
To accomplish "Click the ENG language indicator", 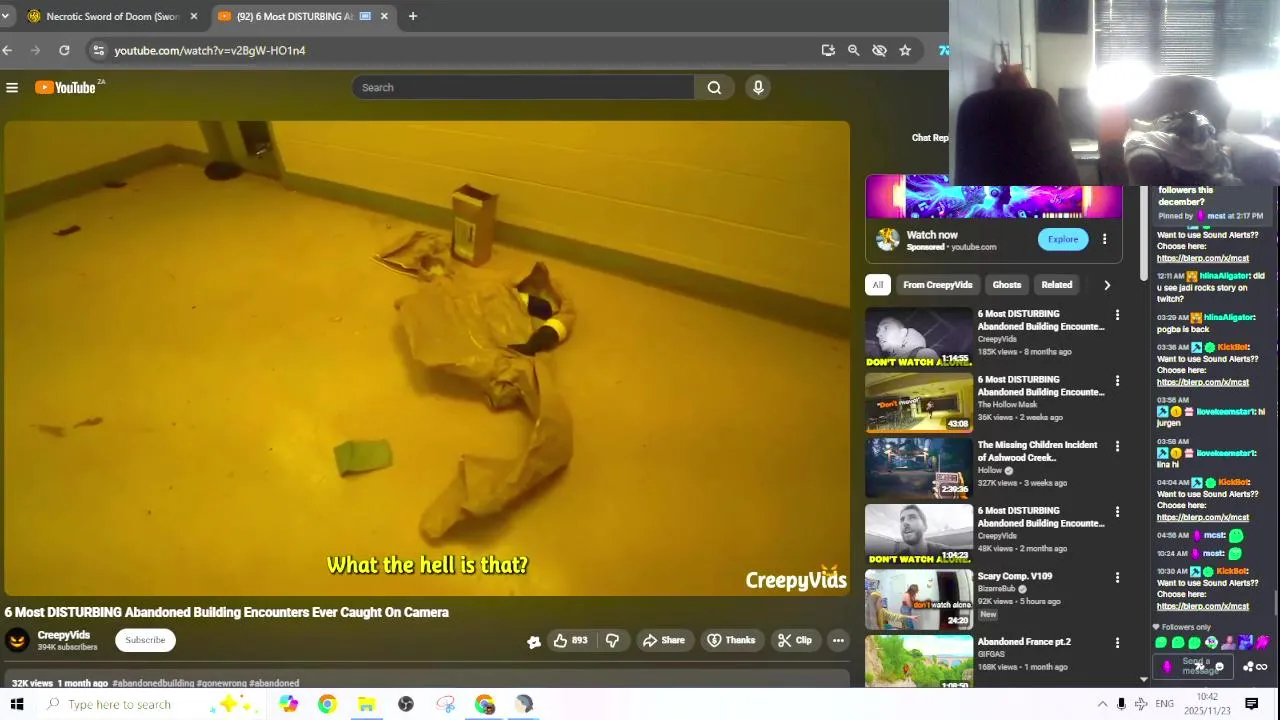I will (x=1164, y=704).
